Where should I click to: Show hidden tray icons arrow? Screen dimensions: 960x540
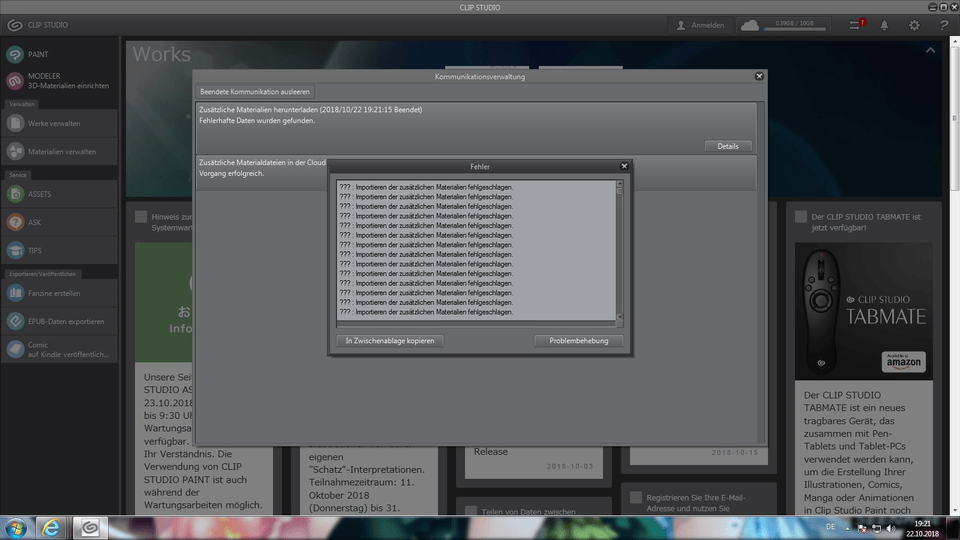pyautogui.click(x=848, y=528)
